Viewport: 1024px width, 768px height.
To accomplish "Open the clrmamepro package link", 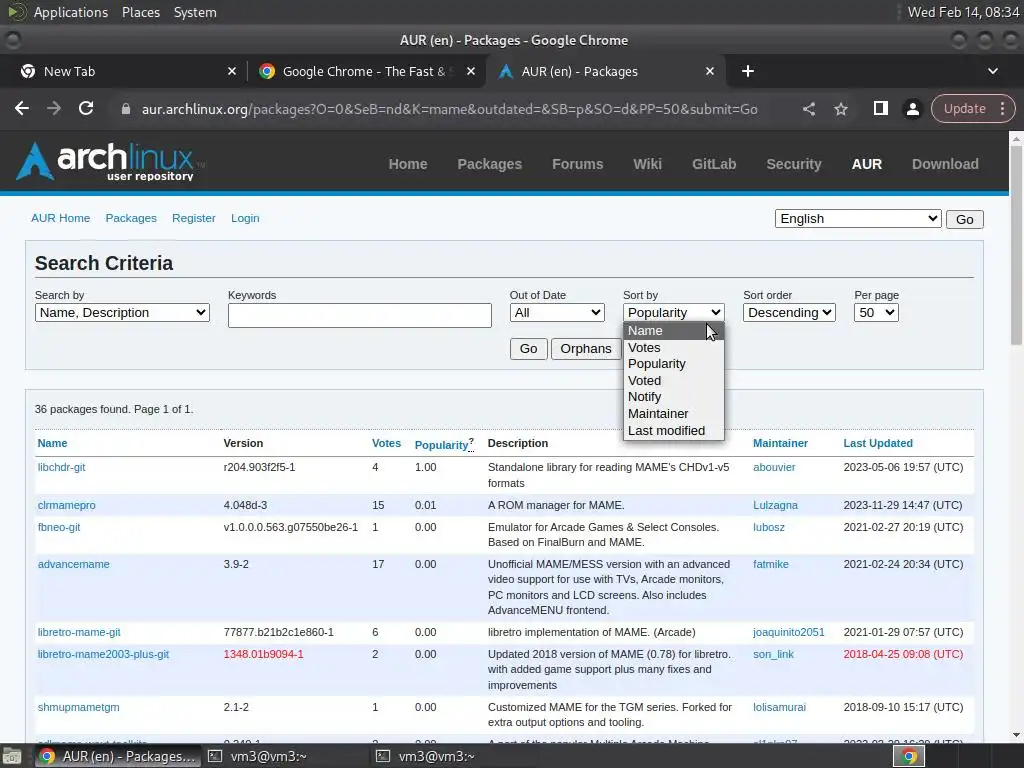I will click(67, 505).
